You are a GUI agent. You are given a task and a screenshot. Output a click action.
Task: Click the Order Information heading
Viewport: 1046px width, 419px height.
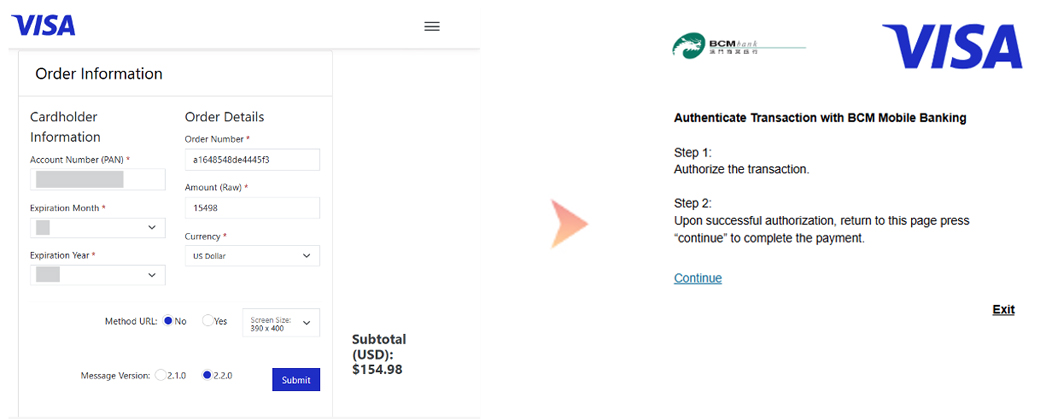click(x=99, y=74)
